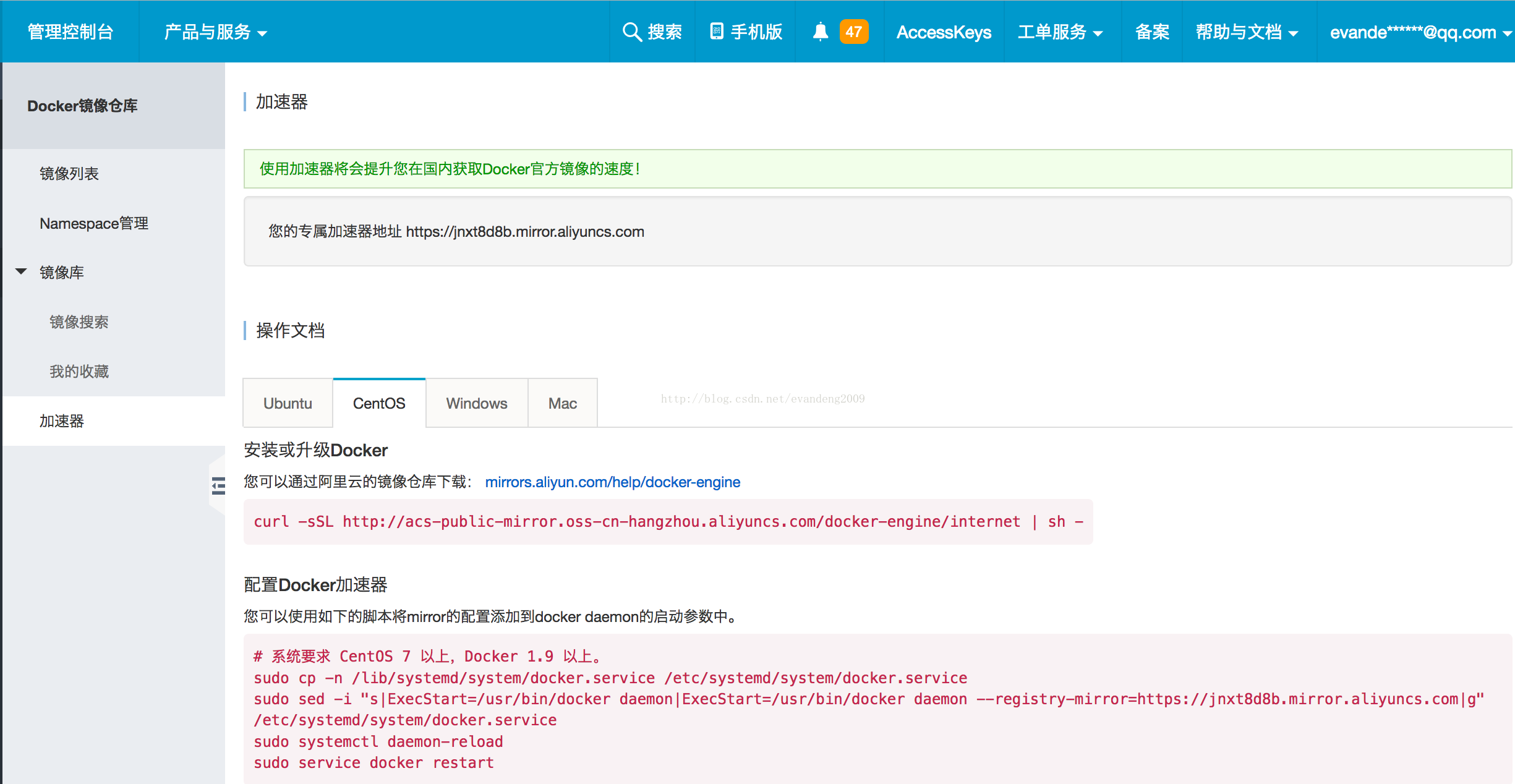
Task: Switch to the Windows tab
Action: (476, 403)
